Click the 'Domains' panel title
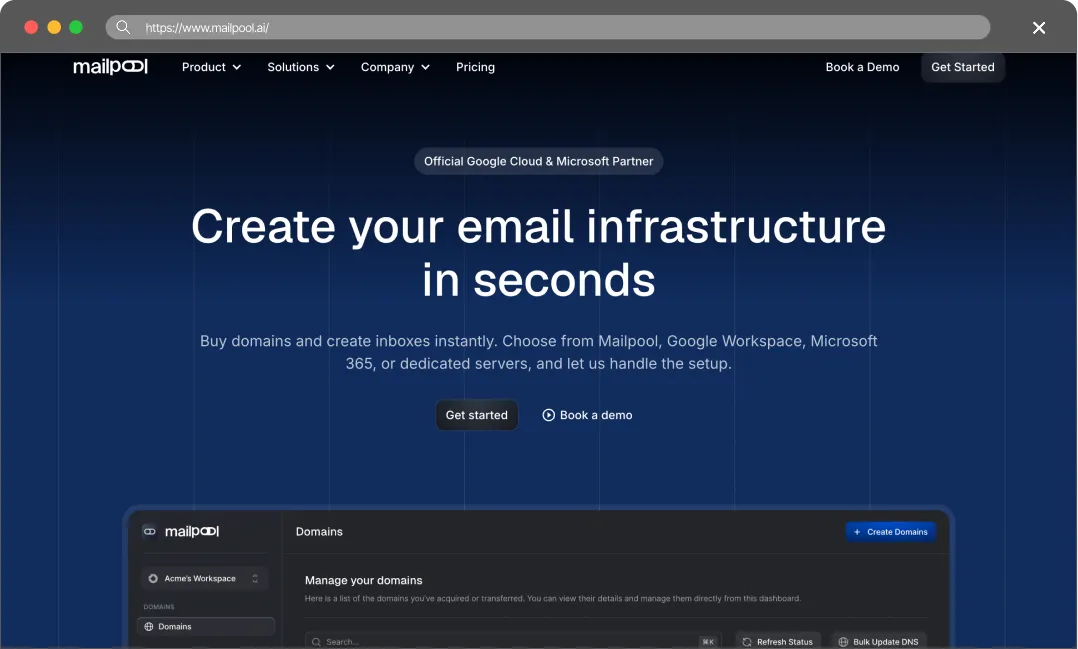1078x649 pixels. pos(319,531)
